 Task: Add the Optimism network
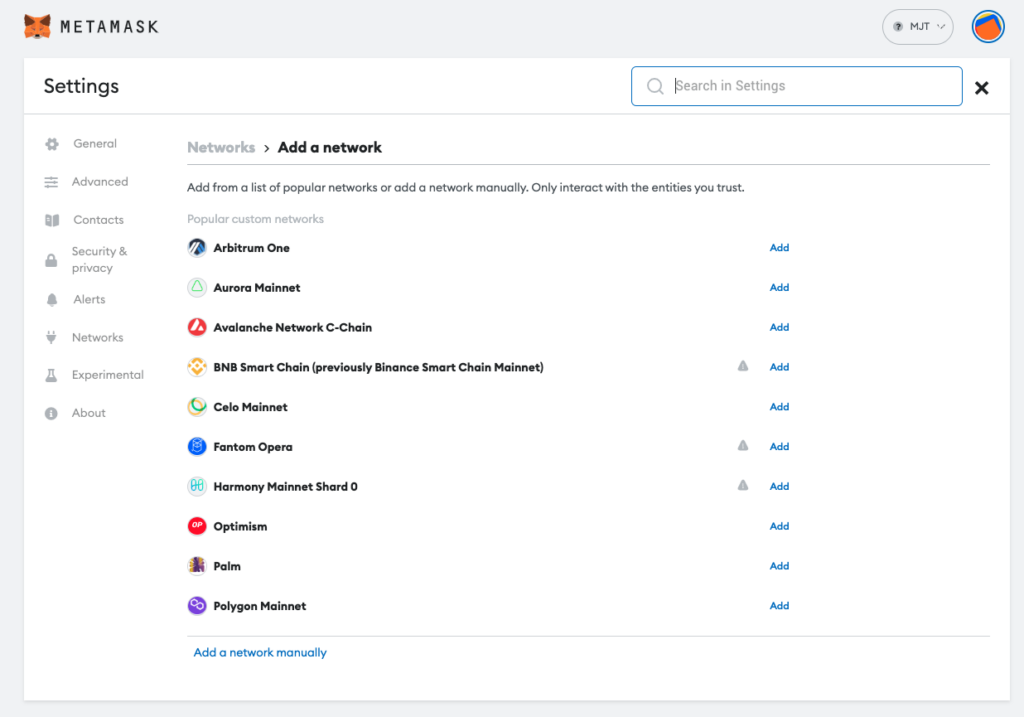point(779,527)
